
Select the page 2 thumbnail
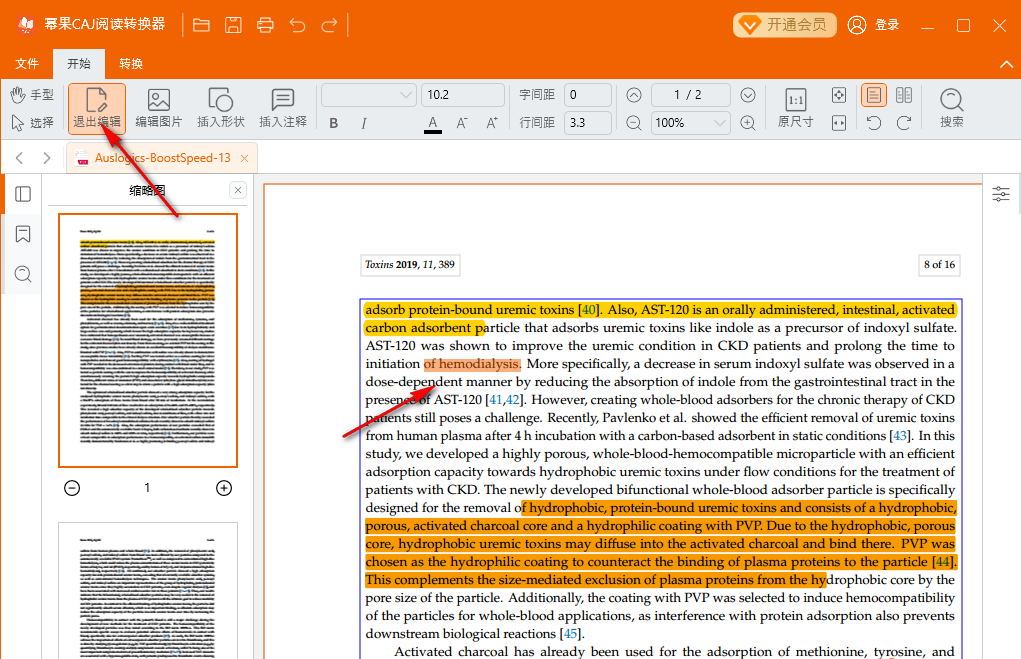pyautogui.click(x=148, y=590)
